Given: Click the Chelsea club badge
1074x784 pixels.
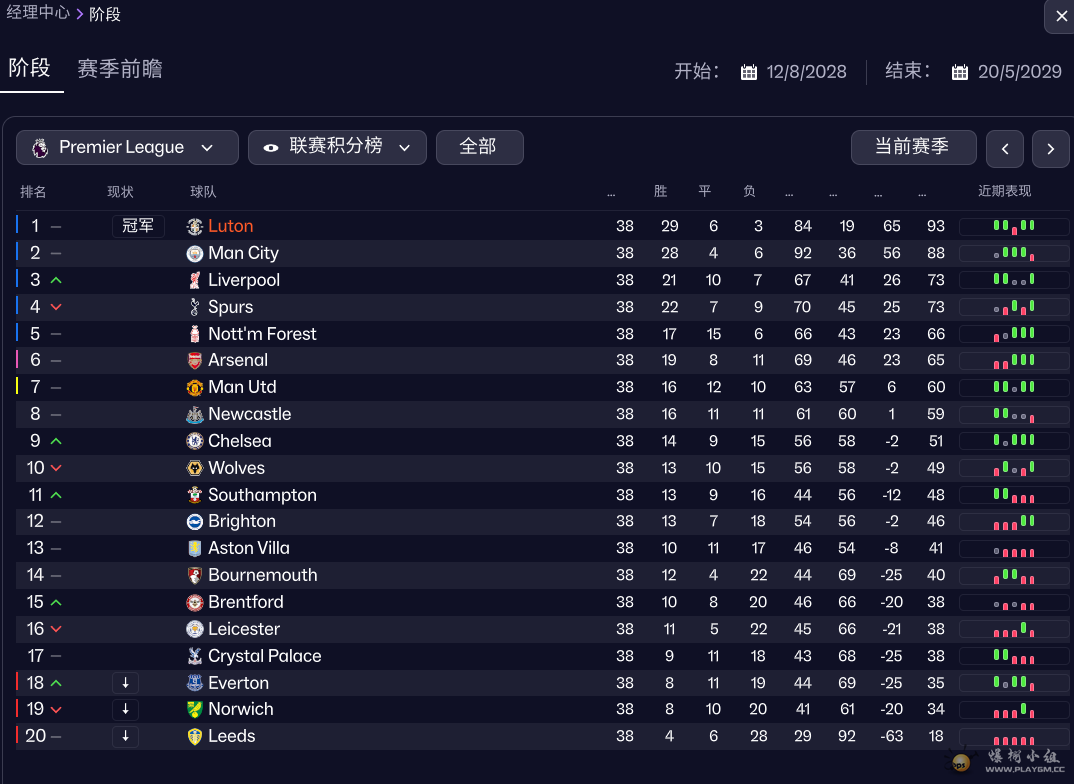Looking at the screenshot, I should point(195,441).
